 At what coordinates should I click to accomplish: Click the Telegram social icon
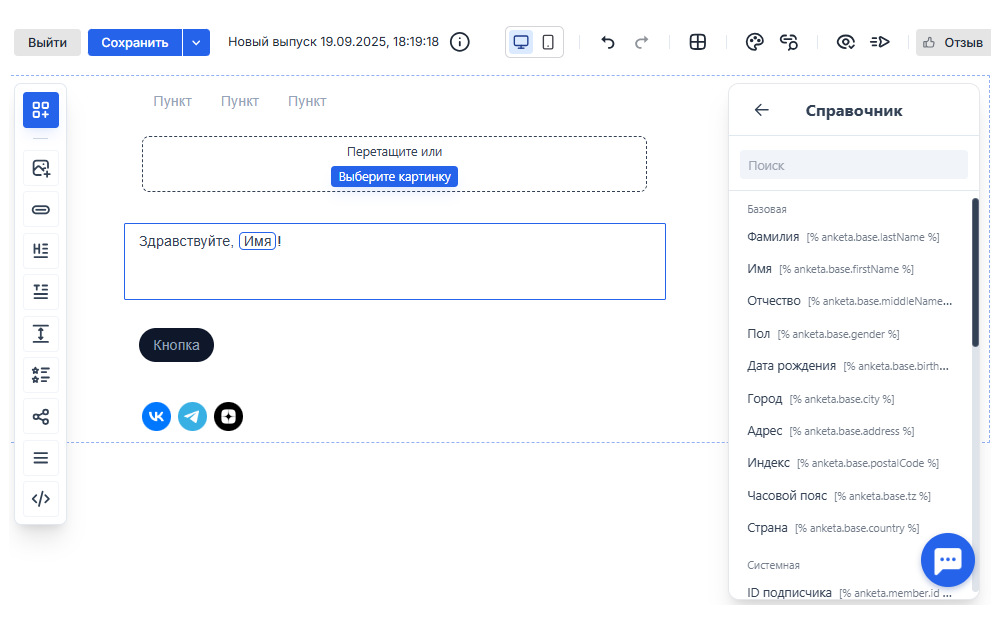pos(192,416)
